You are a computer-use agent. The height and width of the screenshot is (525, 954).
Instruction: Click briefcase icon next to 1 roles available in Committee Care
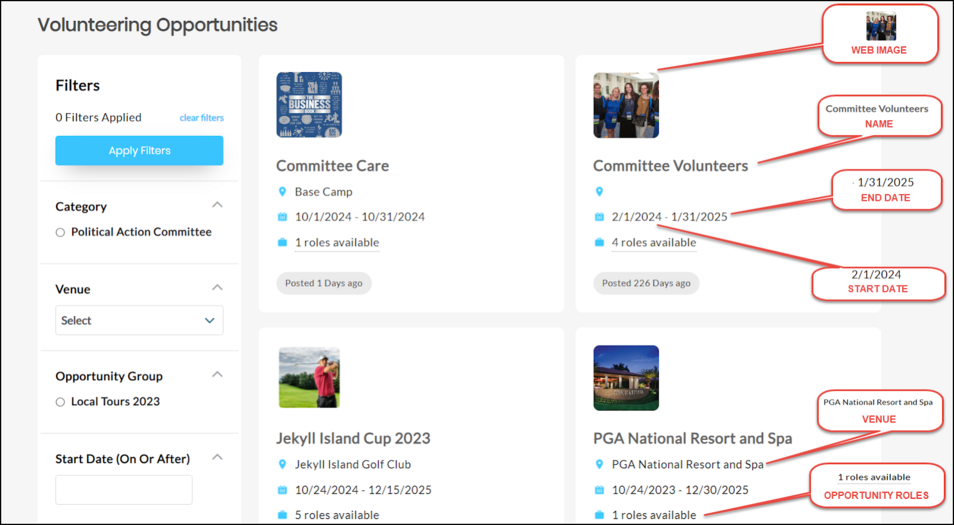pos(283,242)
